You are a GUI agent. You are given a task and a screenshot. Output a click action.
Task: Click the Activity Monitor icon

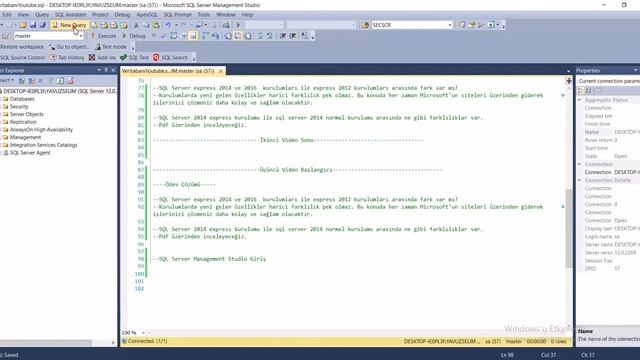[226, 25]
